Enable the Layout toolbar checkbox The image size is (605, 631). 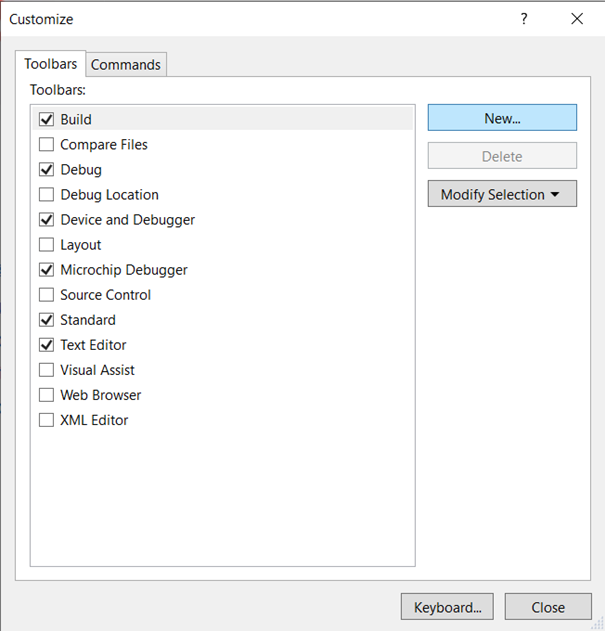[x=46, y=245]
